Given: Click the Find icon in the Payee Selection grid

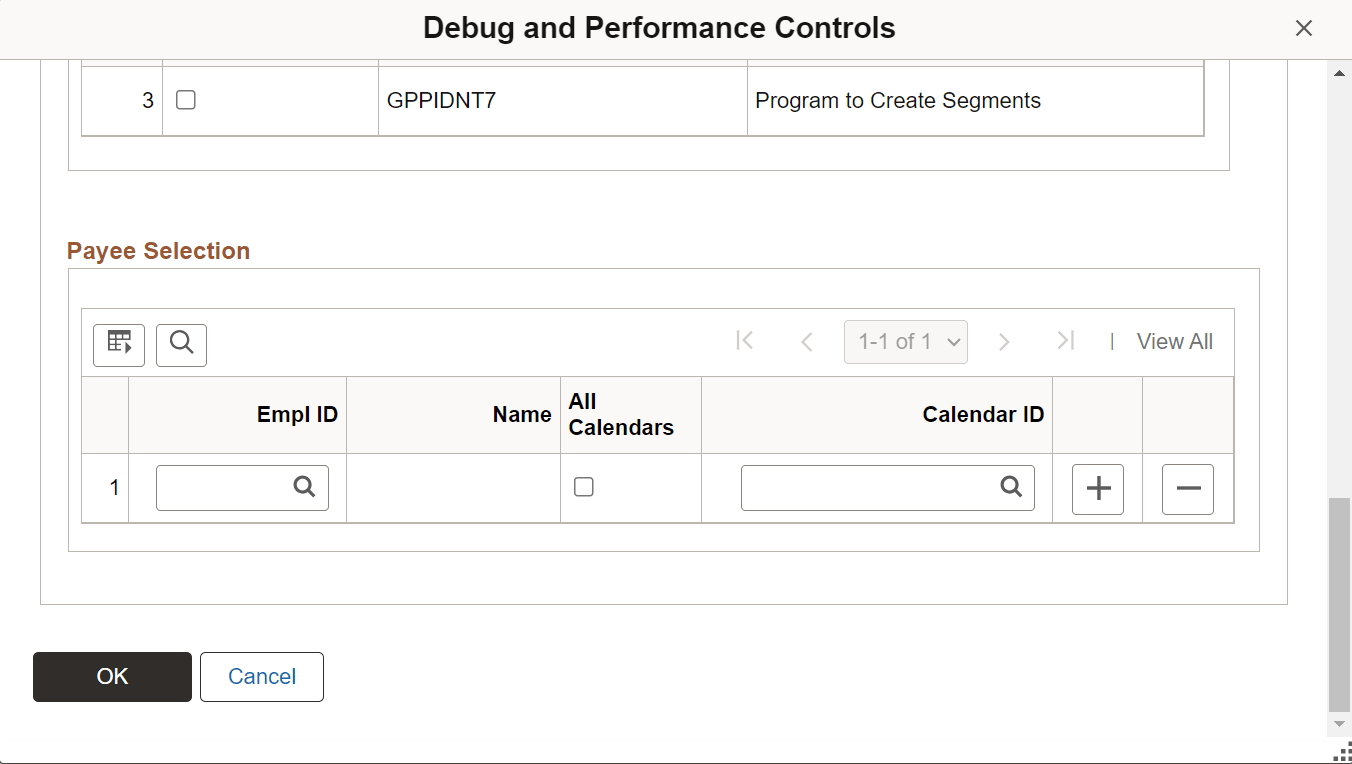Looking at the screenshot, I should pos(181,344).
